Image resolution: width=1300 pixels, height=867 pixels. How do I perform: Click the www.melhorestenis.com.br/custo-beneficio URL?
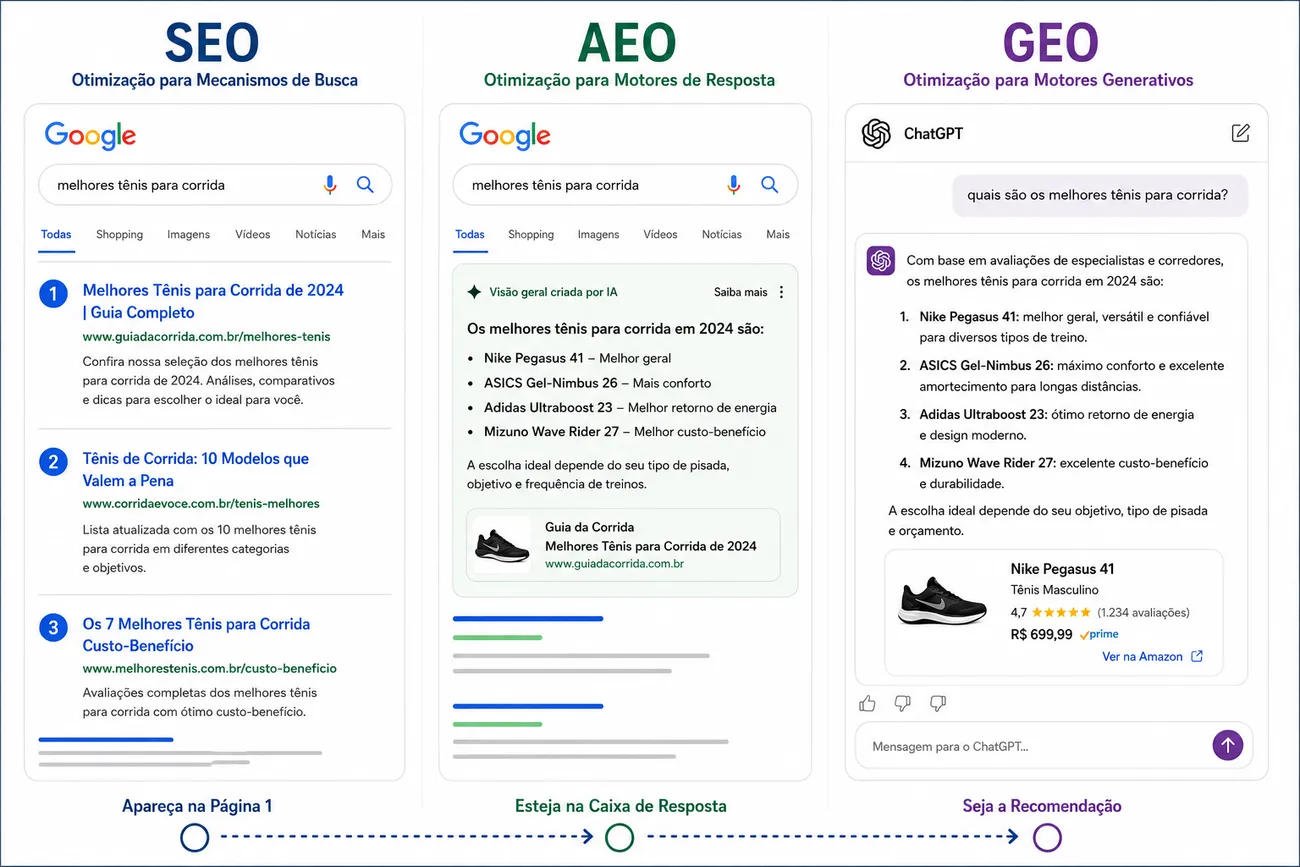click(210, 668)
